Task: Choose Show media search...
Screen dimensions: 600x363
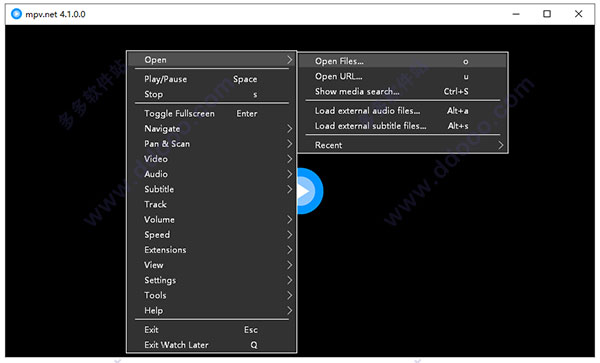Action: coord(403,91)
